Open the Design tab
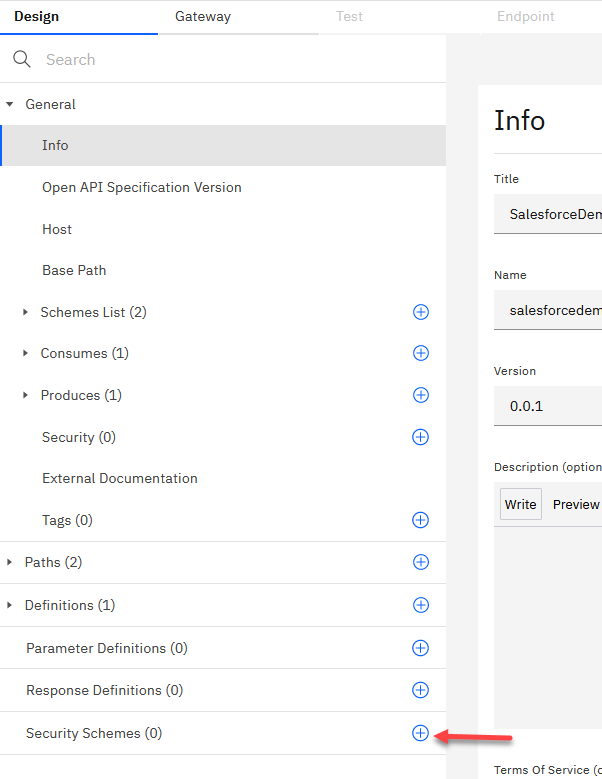Image resolution: width=602 pixels, height=779 pixels. click(36, 17)
